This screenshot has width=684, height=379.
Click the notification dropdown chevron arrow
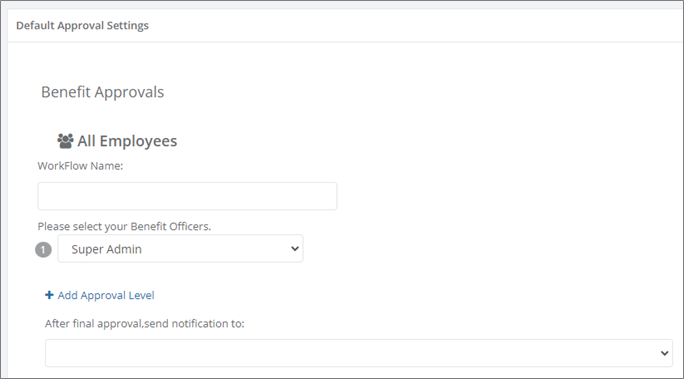click(x=664, y=353)
